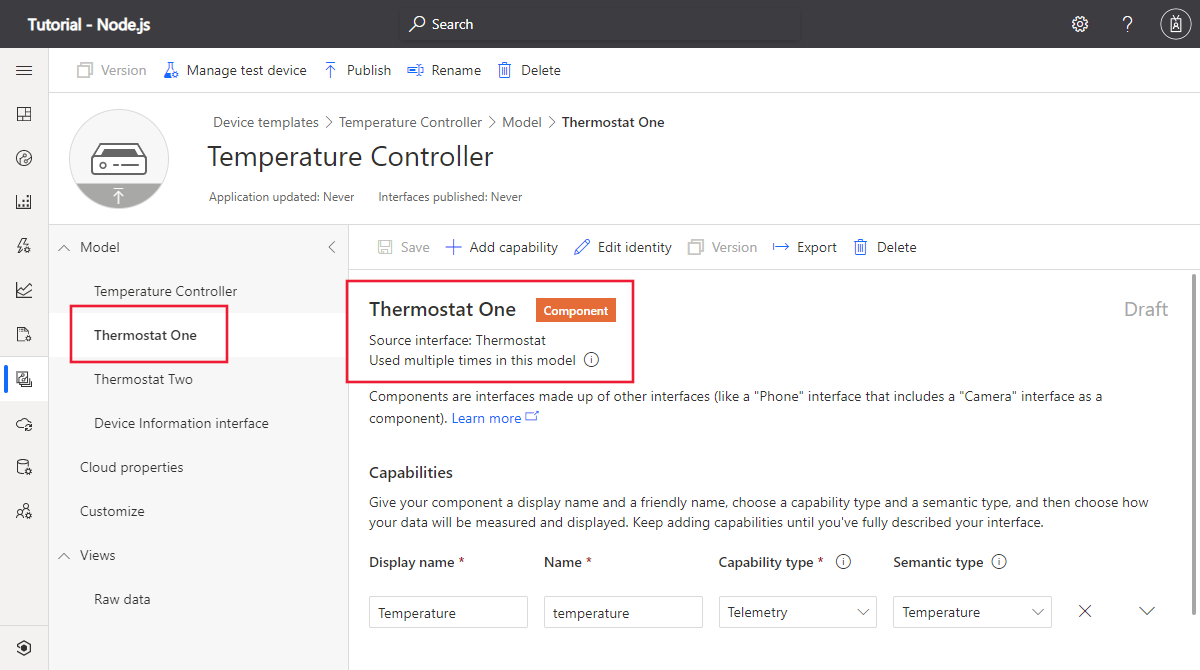The height and width of the screenshot is (670, 1200).
Task: Click the settings gear in the top bar
Action: click(1080, 23)
